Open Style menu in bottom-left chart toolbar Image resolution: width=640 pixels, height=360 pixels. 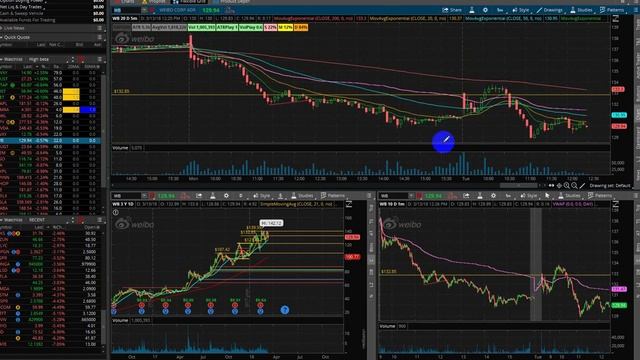[x=262, y=196]
